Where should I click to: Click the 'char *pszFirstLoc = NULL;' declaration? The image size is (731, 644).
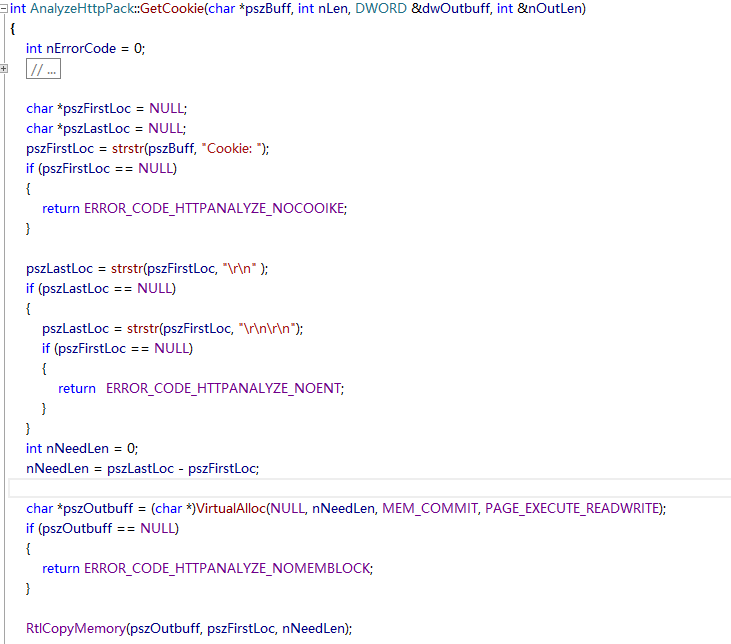(x=107, y=109)
